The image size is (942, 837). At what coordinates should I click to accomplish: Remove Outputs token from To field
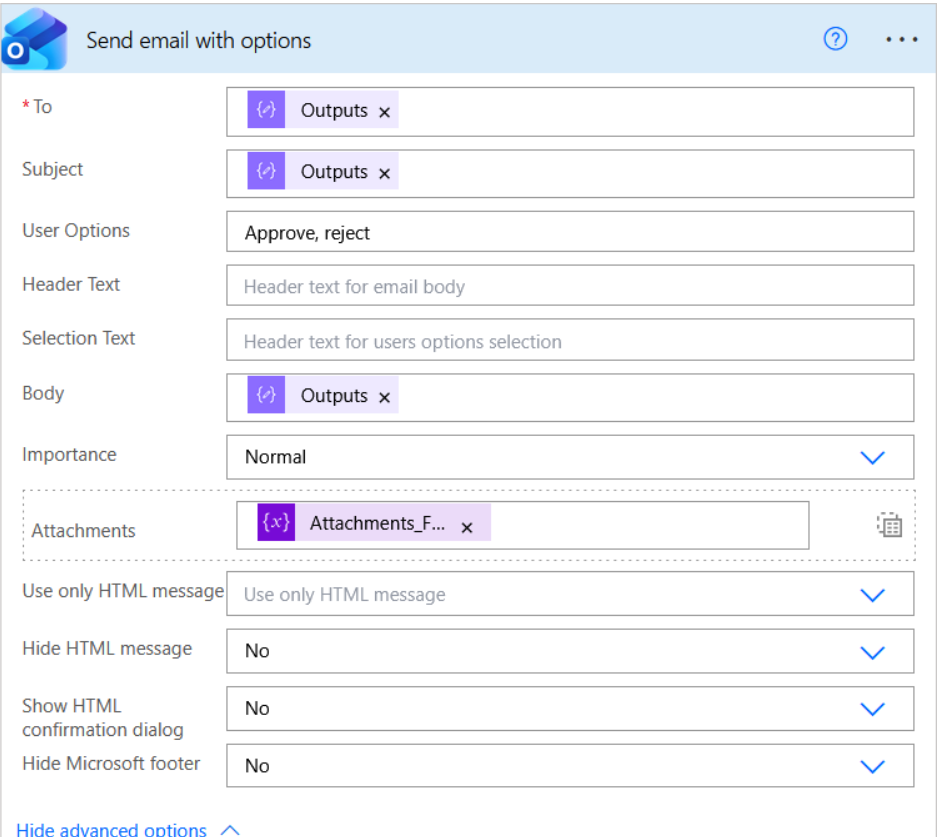click(385, 112)
